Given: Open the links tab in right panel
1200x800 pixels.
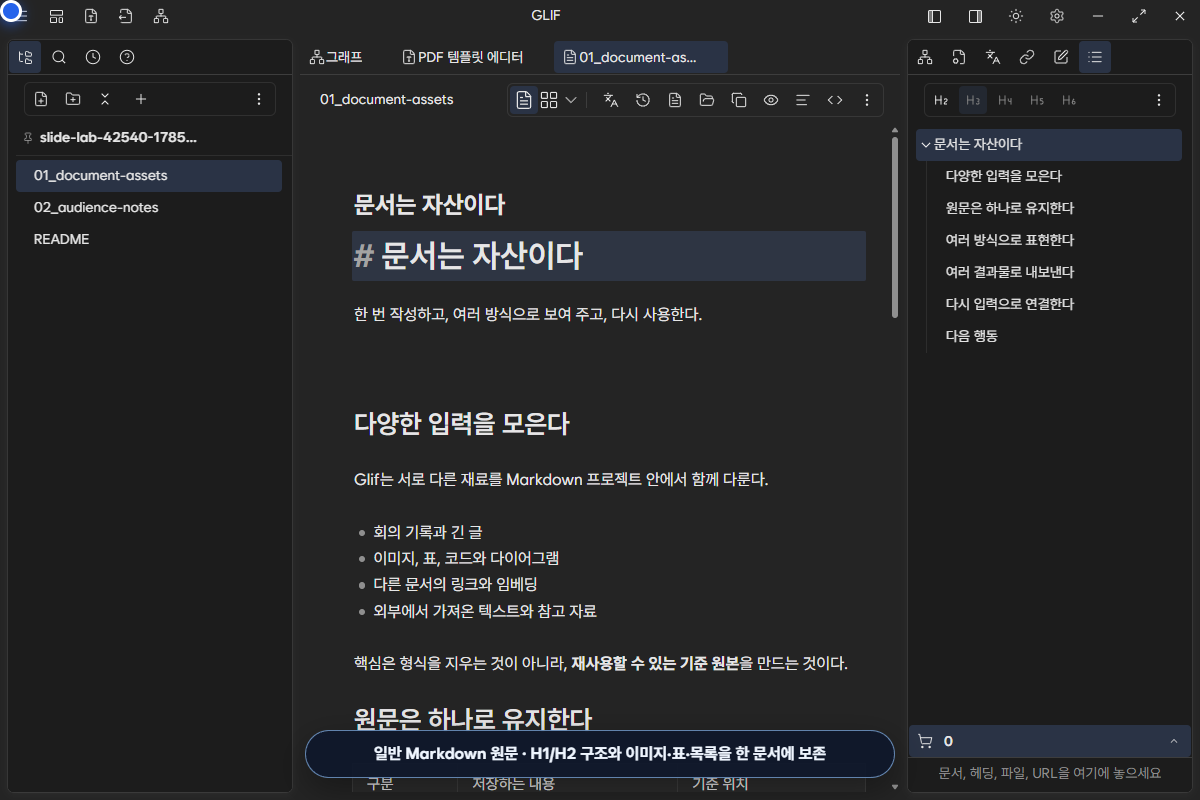Looking at the screenshot, I should point(1027,57).
